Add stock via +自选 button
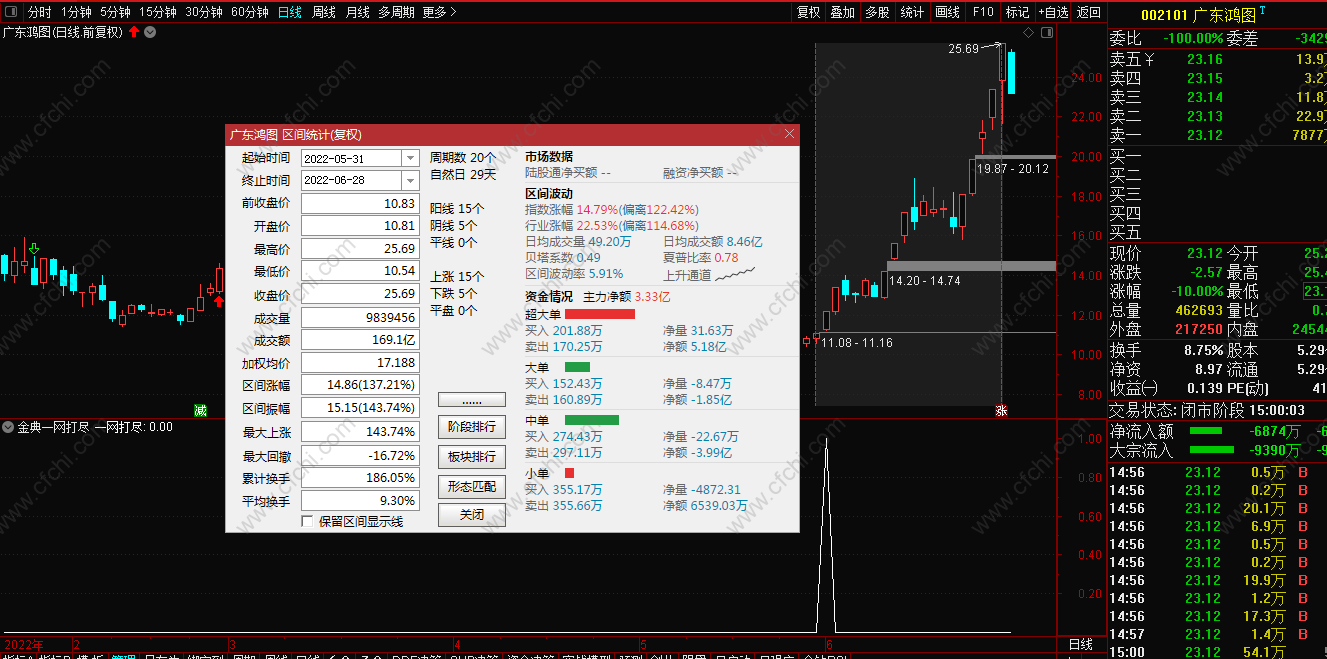 point(1053,12)
